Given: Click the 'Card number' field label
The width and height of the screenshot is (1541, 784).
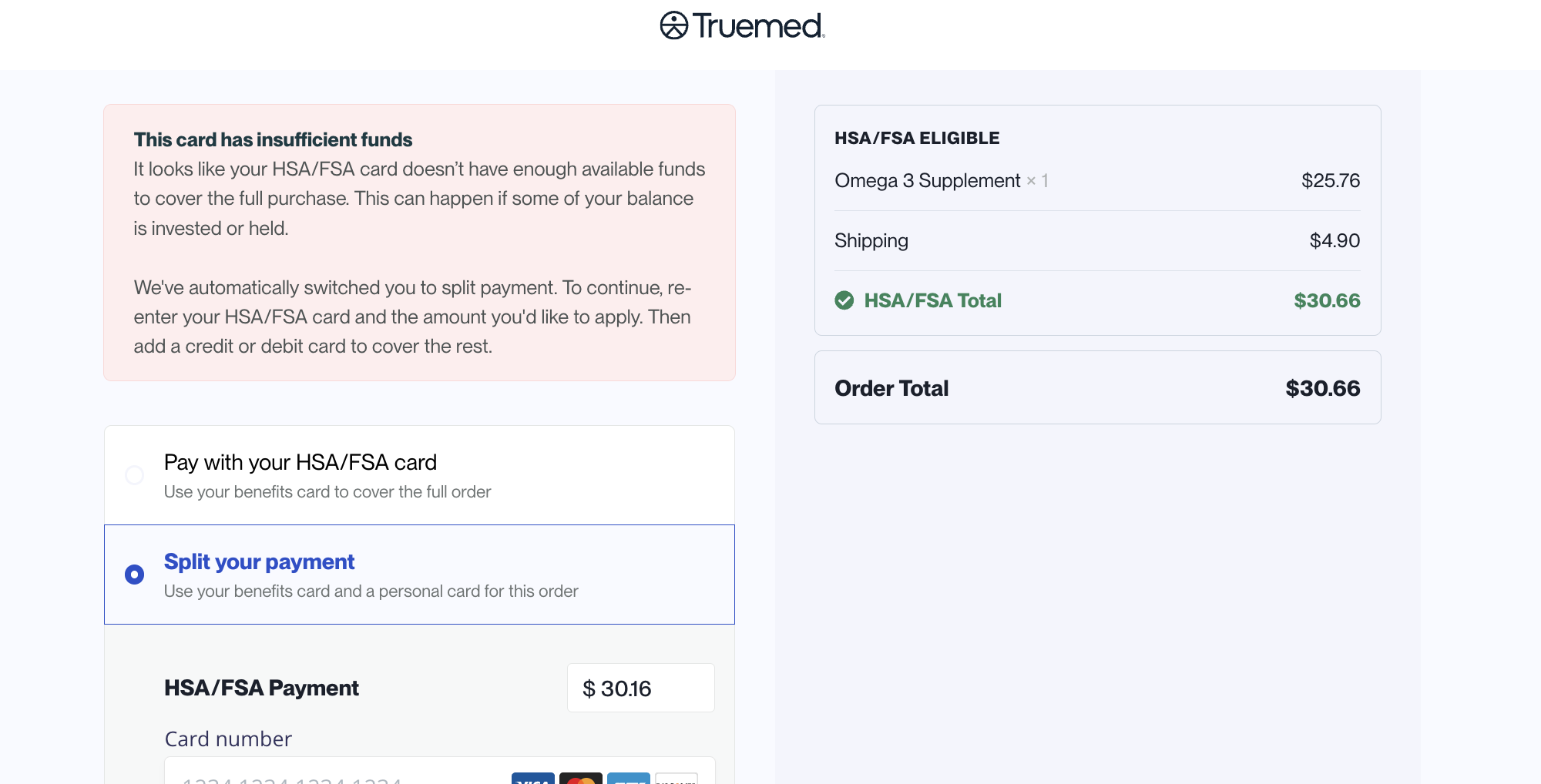Looking at the screenshot, I should [x=228, y=739].
